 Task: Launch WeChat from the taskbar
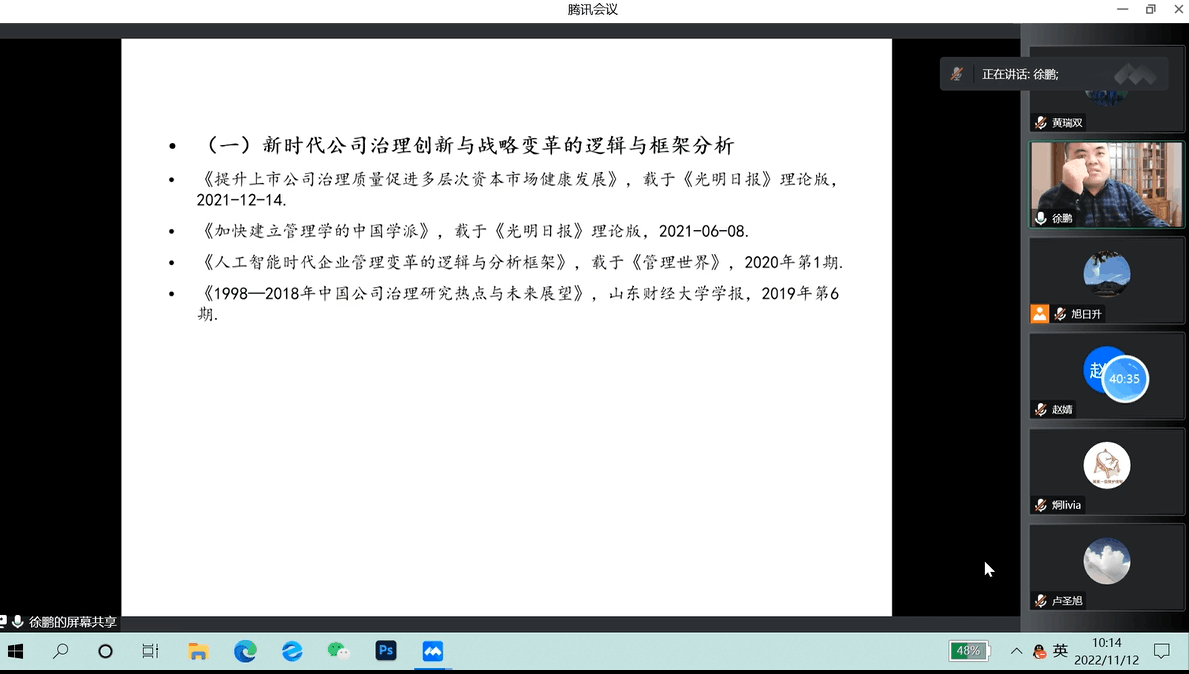(x=339, y=651)
